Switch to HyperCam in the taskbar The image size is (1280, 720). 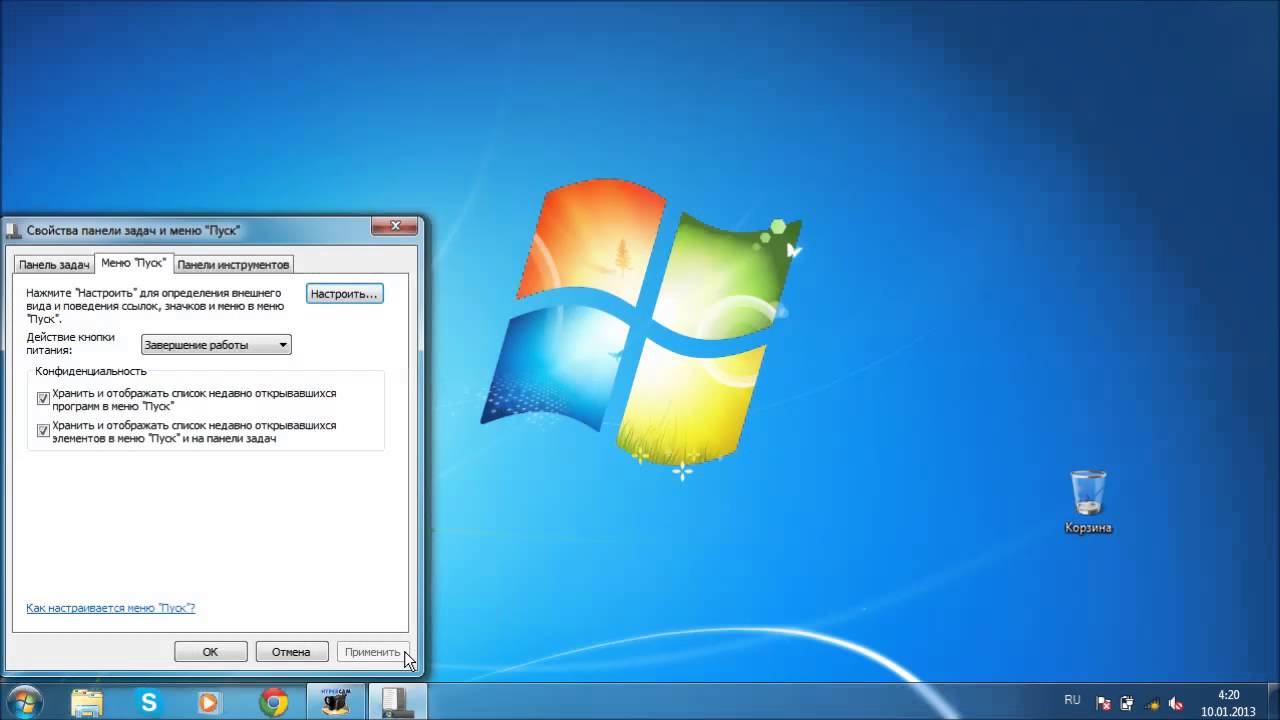point(335,702)
